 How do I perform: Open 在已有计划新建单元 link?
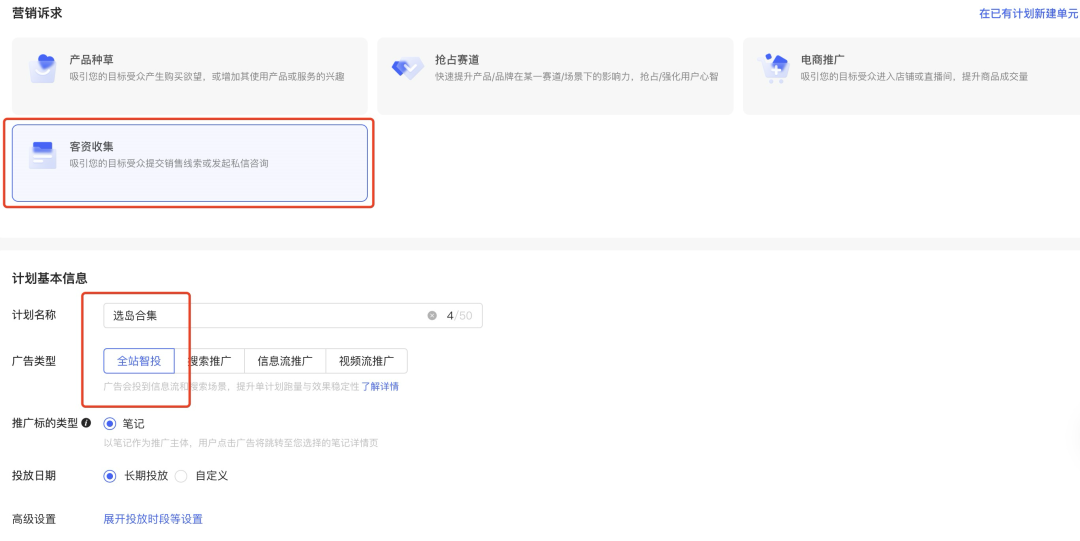pyautogui.click(x=1029, y=14)
